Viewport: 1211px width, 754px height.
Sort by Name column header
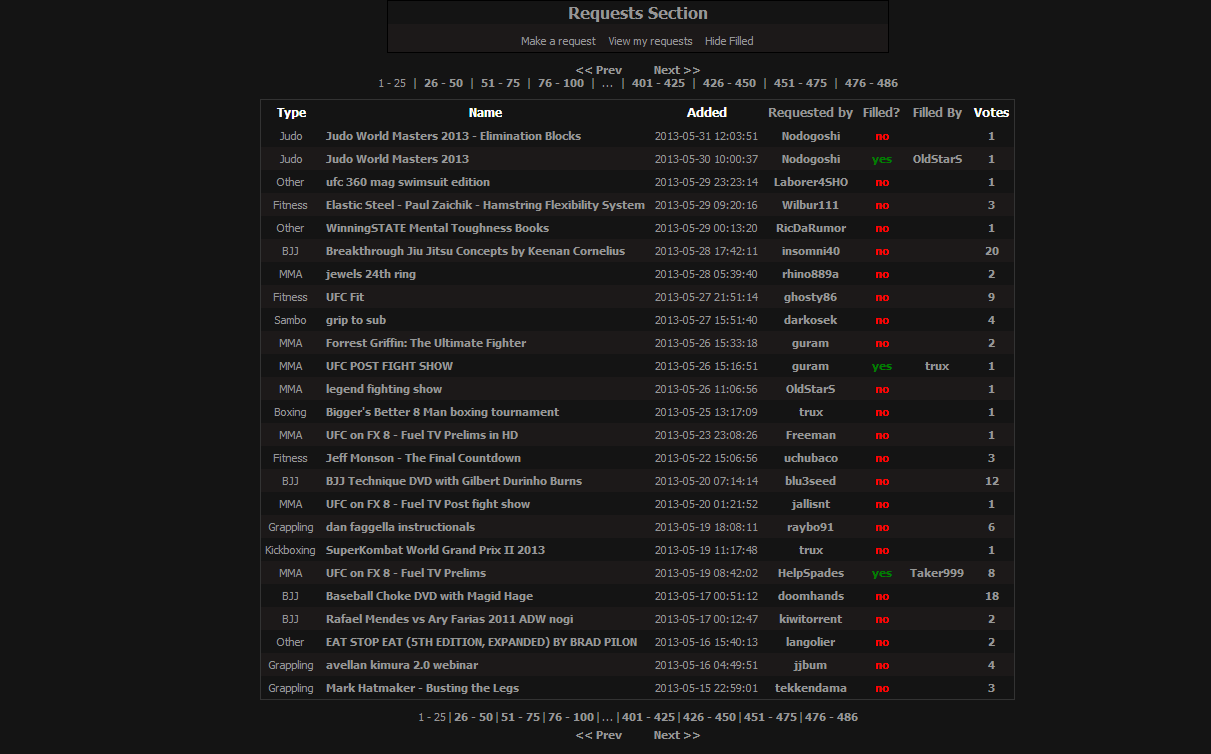(485, 113)
